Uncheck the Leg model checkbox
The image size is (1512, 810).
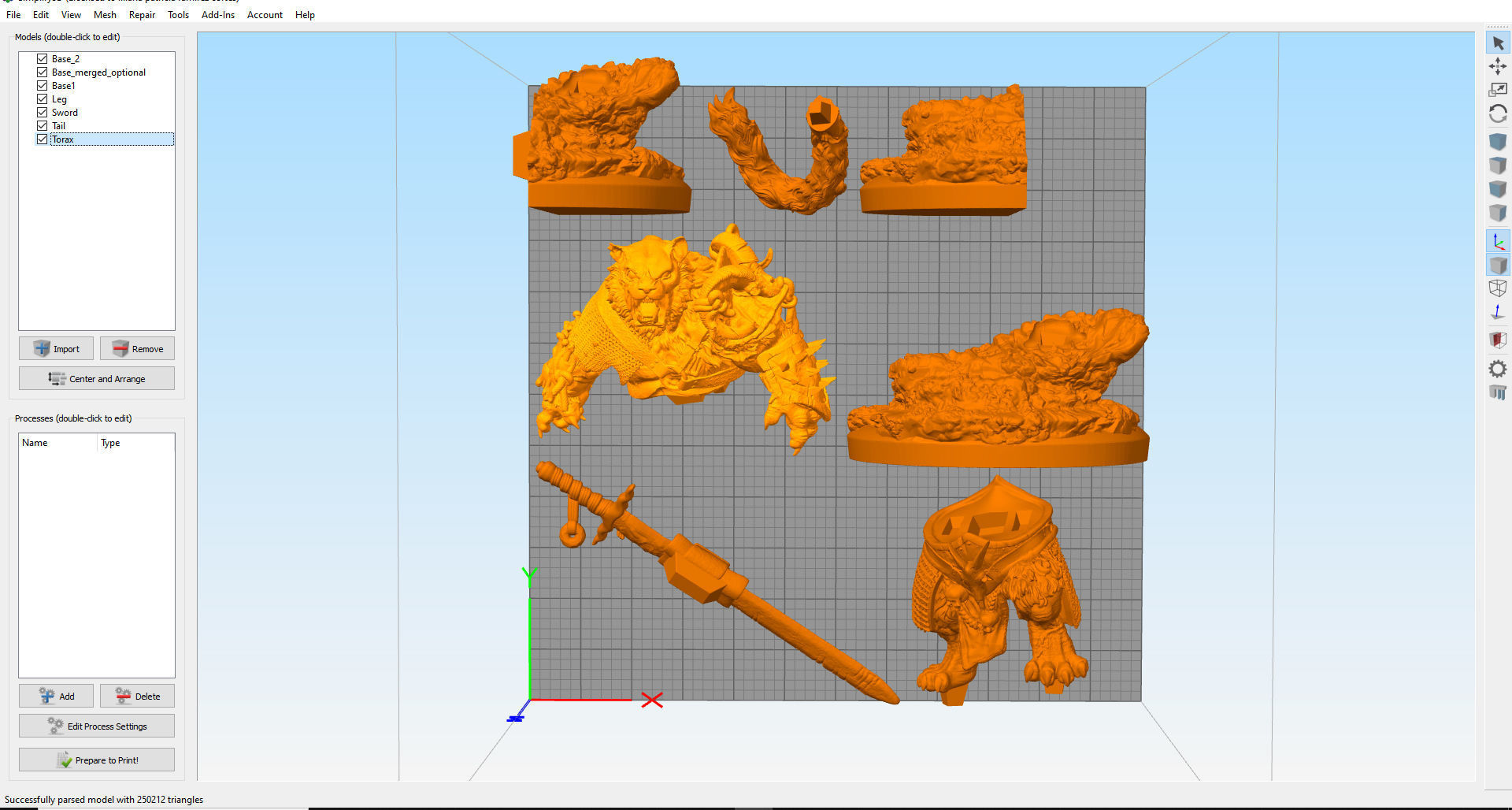[43, 99]
